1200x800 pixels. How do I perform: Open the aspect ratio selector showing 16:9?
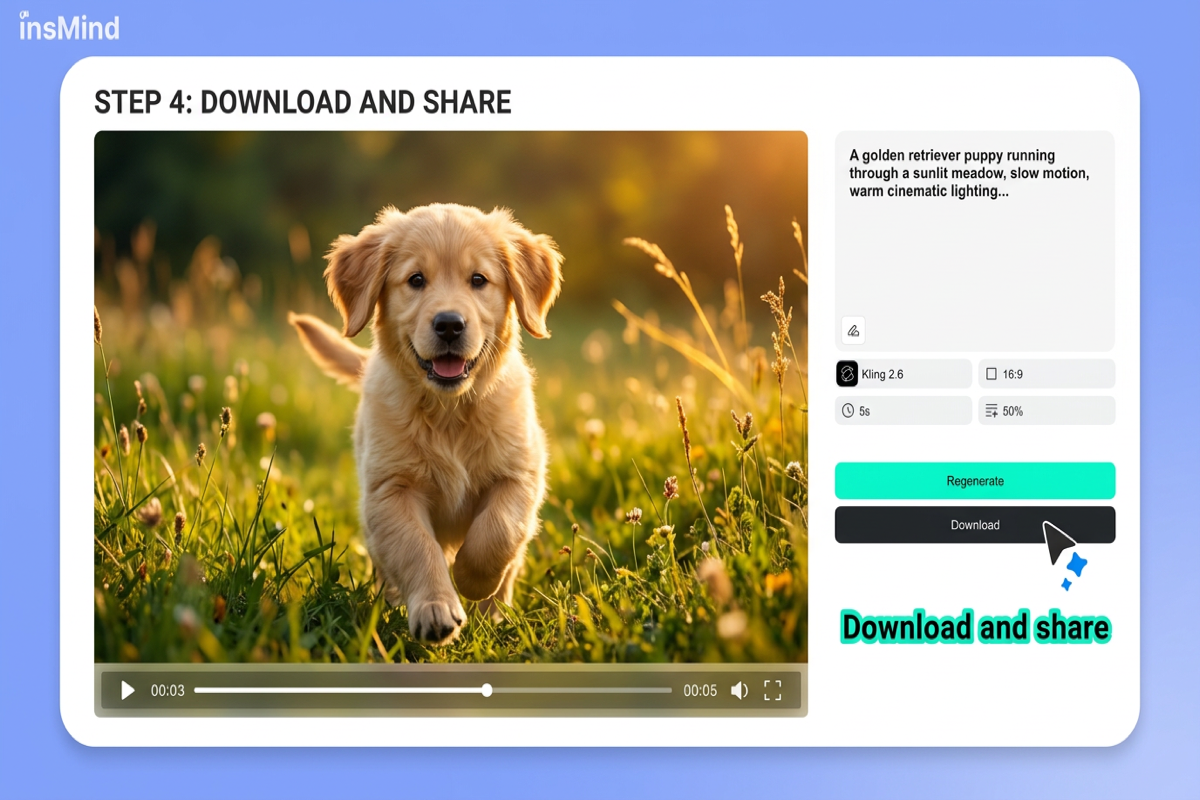pos(1046,373)
